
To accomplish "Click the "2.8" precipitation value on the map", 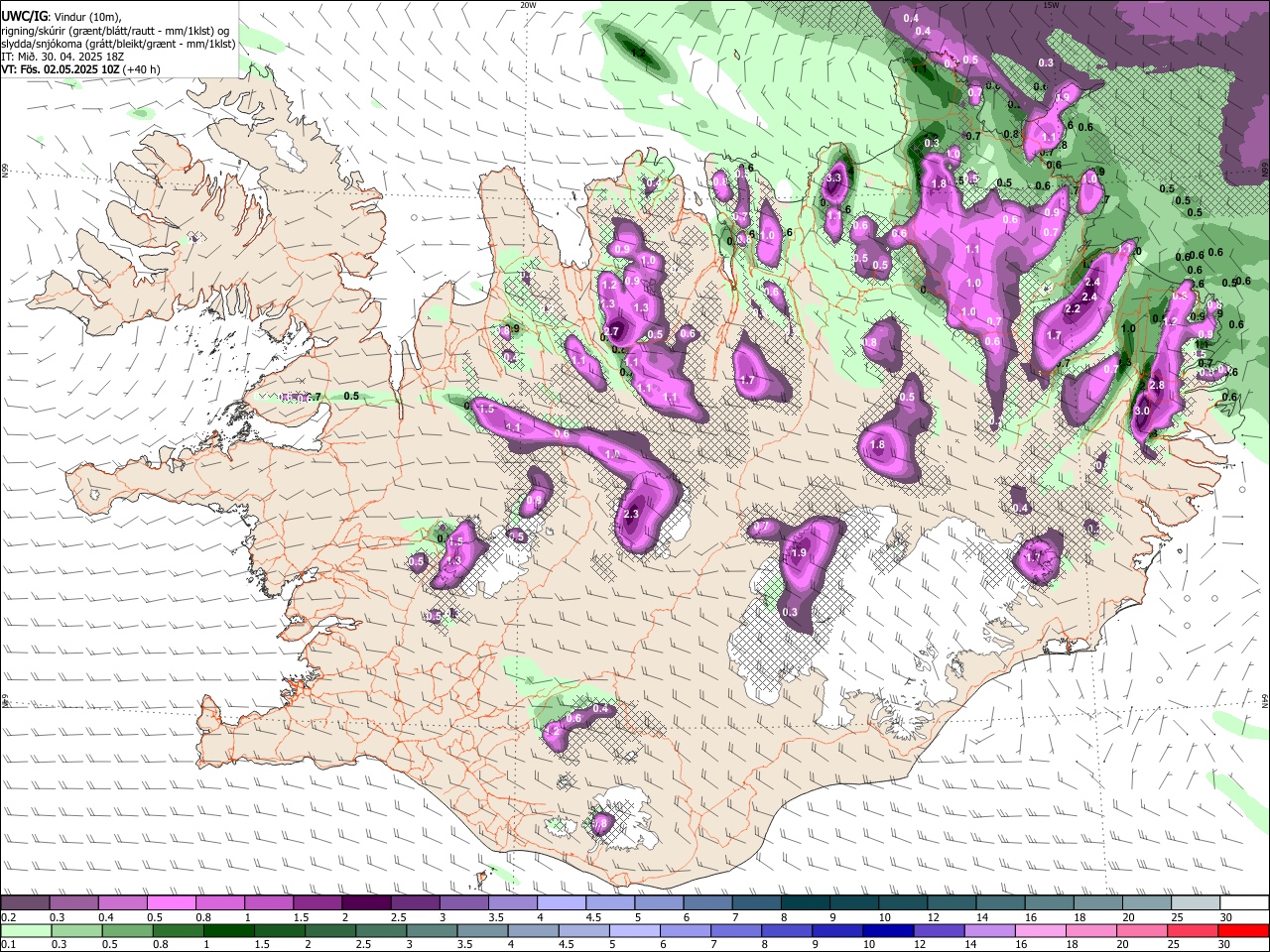I will pos(1156,385).
